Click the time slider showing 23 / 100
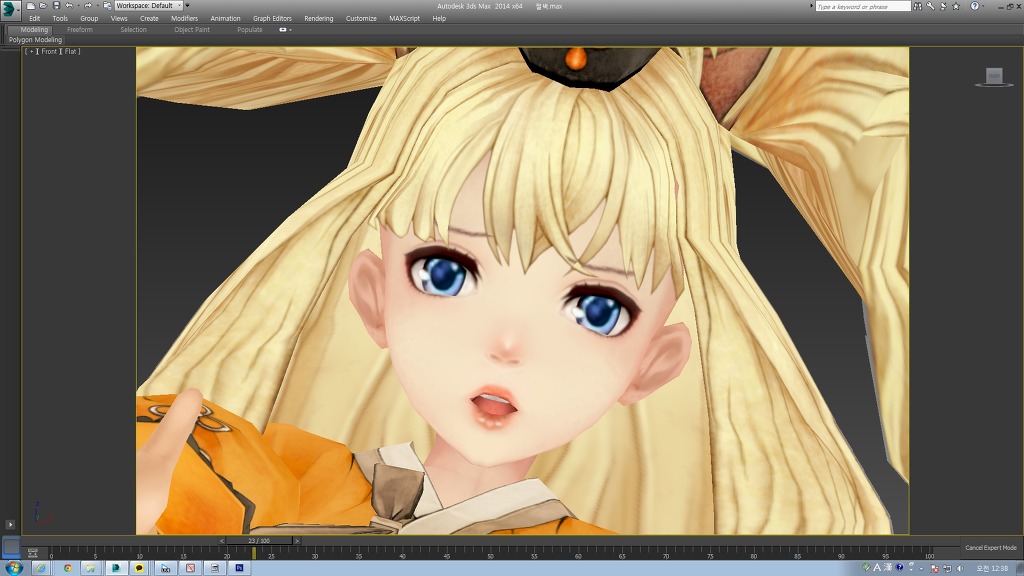The width and height of the screenshot is (1024, 576). (259, 541)
